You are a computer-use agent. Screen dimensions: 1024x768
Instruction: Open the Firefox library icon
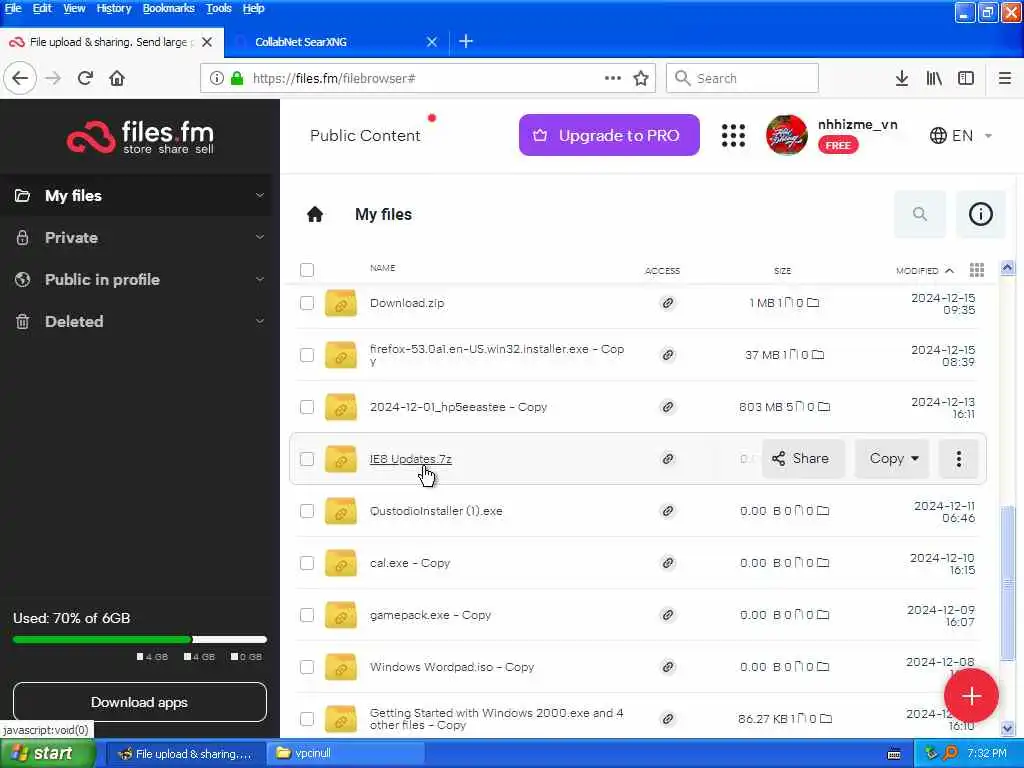[934, 78]
